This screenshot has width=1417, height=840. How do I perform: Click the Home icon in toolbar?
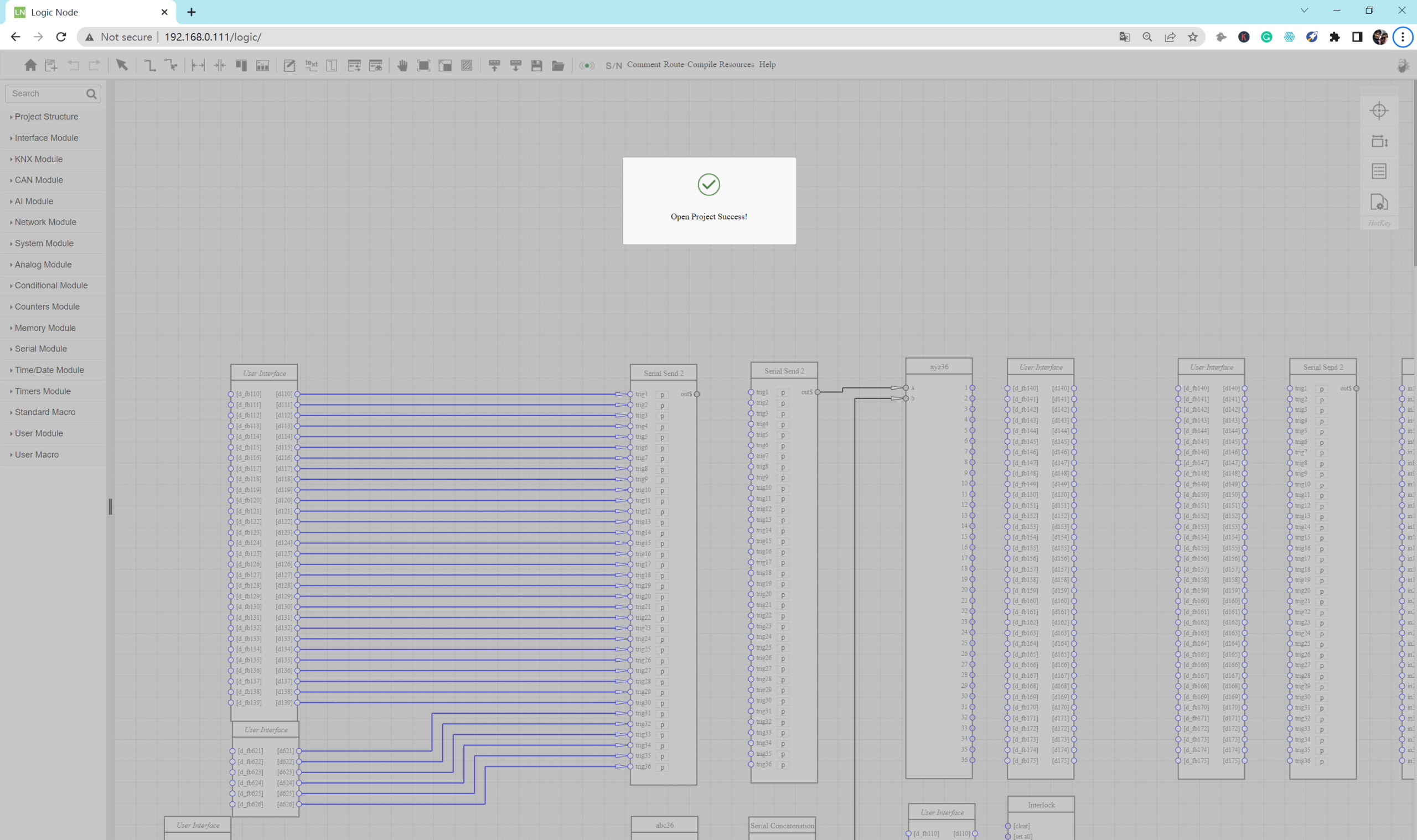click(x=30, y=65)
